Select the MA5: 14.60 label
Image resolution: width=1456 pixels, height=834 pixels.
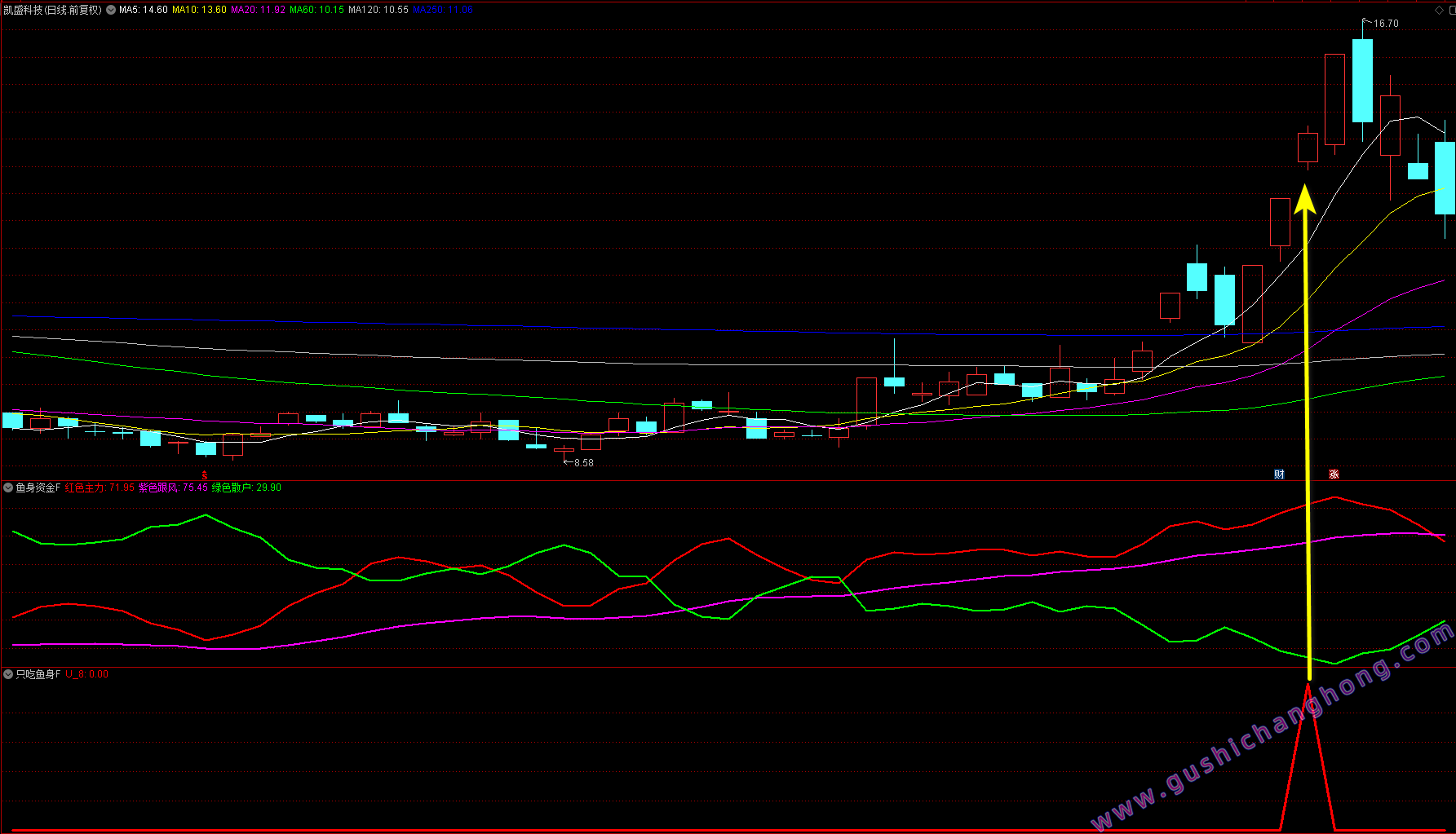click(x=144, y=11)
